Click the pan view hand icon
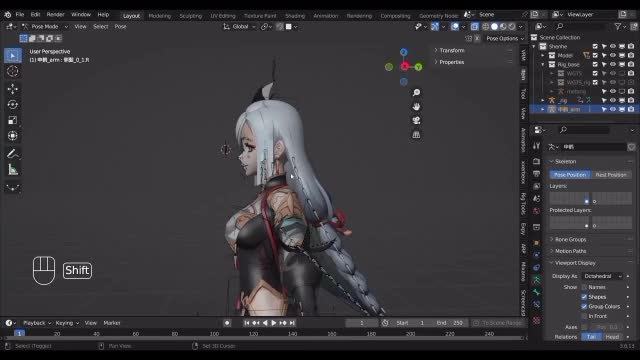This screenshot has width=640, height=360. click(x=416, y=107)
